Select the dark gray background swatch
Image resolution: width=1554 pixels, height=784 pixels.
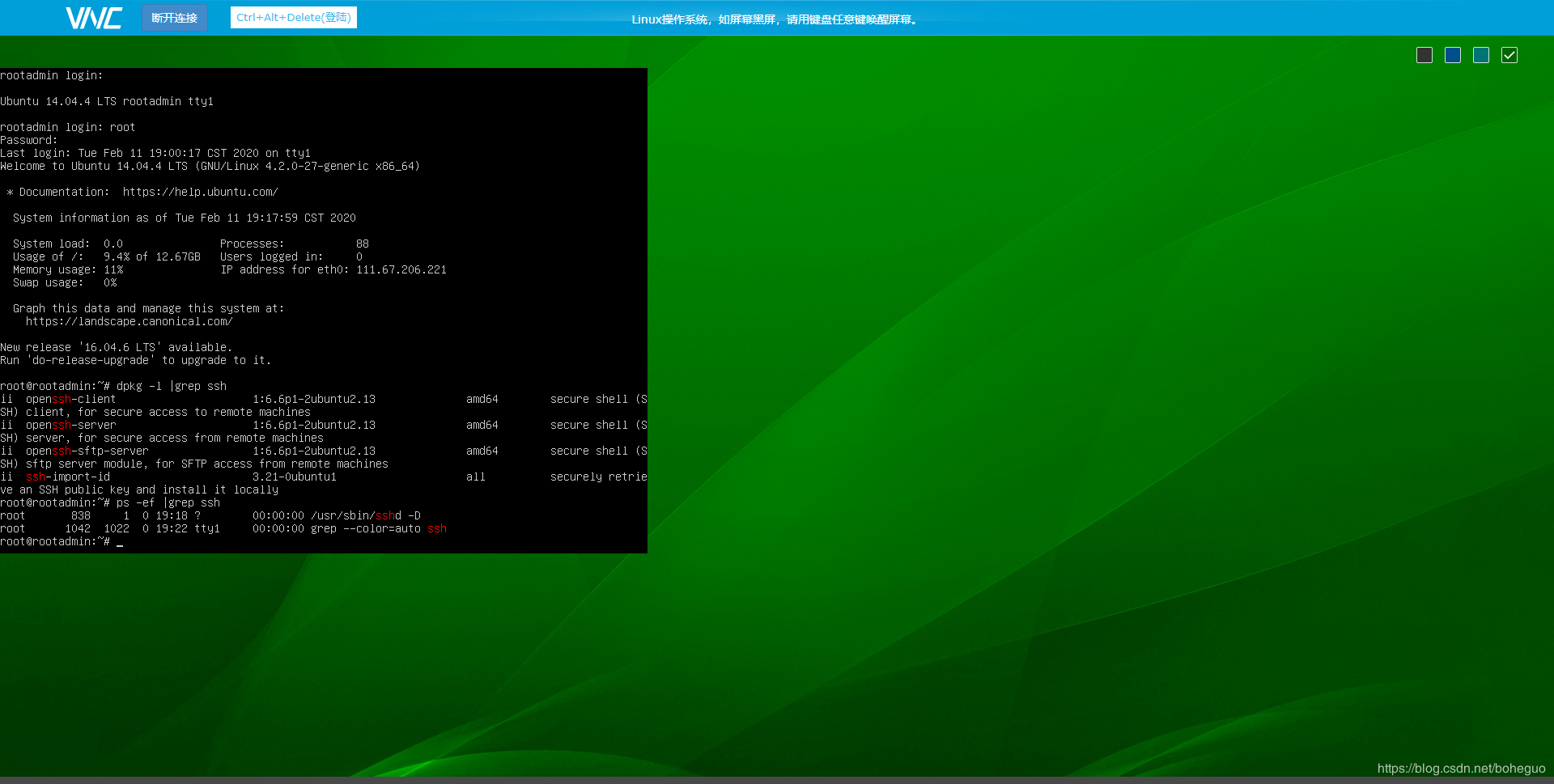coord(1424,55)
